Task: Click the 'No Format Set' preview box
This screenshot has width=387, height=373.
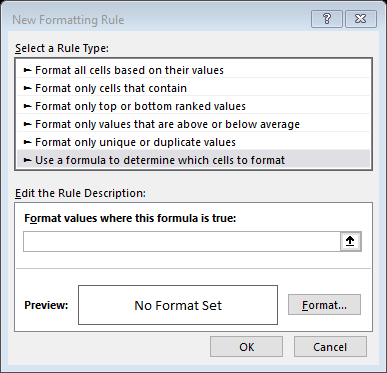Action: tap(178, 305)
